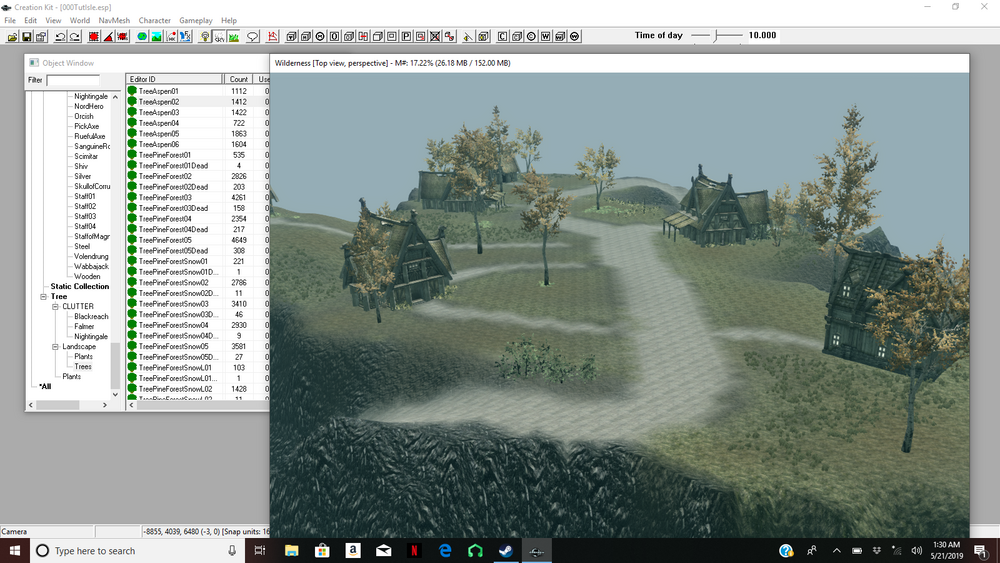The height and width of the screenshot is (563, 1000).
Task: Select the Static Collection tree item
Action: coord(80,286)
